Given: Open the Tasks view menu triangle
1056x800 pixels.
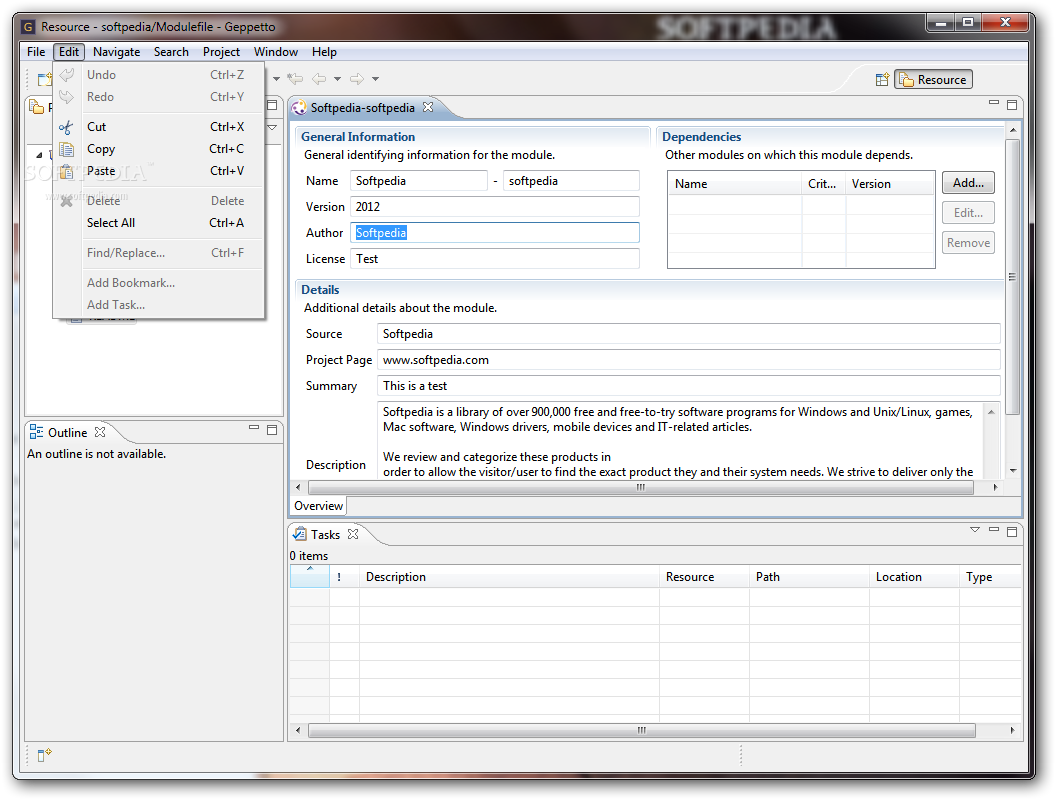Looking at the screenshot, I should click(975, 529).
